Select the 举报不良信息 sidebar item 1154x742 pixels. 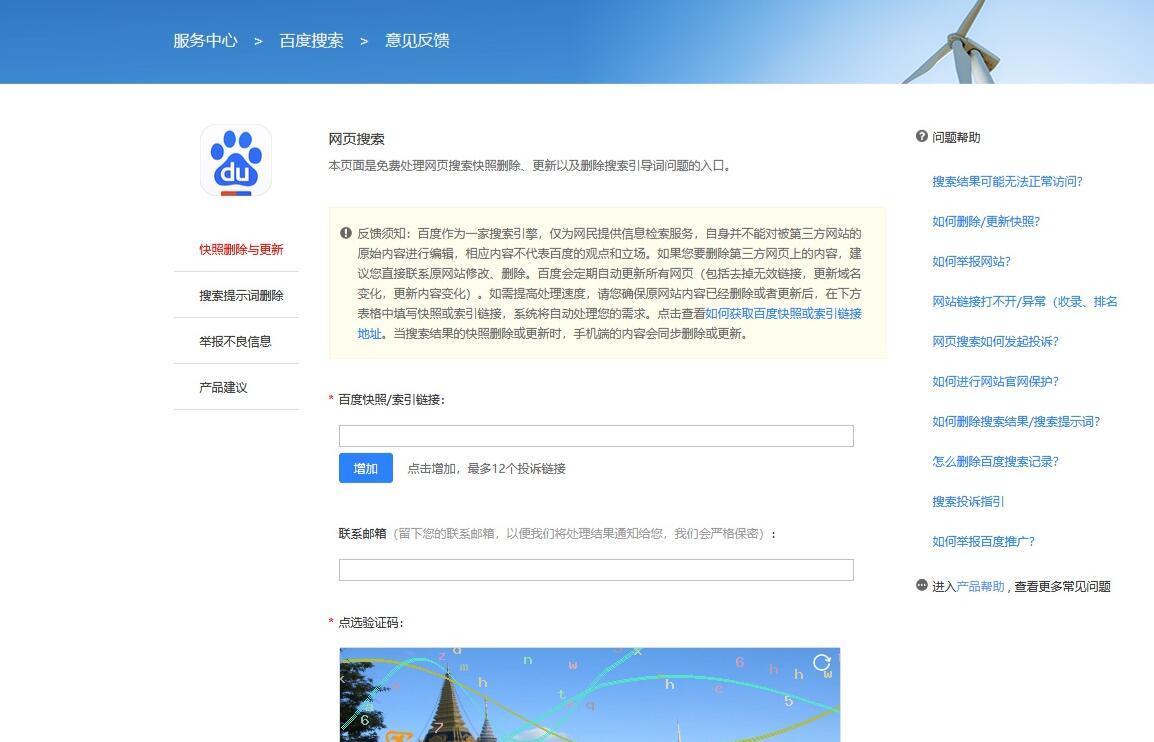click(x=235, y=341)
